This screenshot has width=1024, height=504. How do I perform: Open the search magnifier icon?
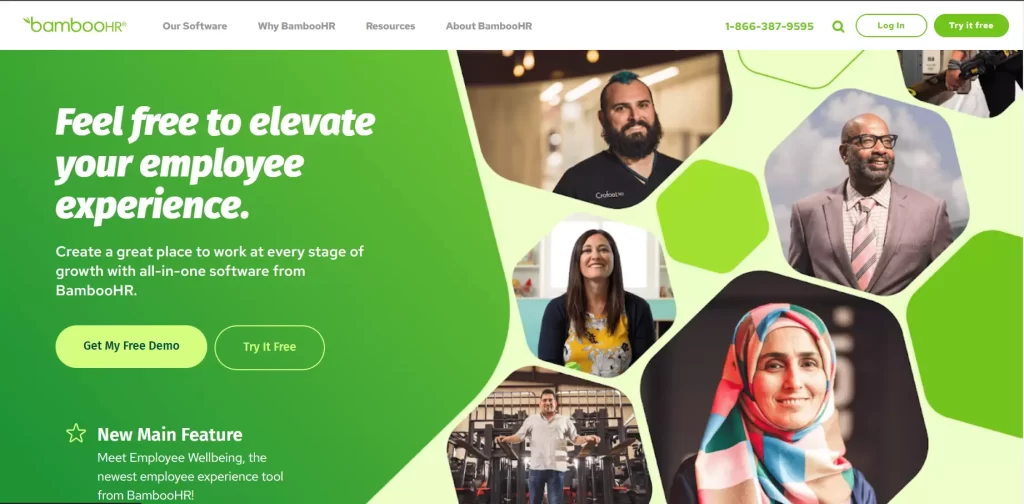[x=838, y=26]
